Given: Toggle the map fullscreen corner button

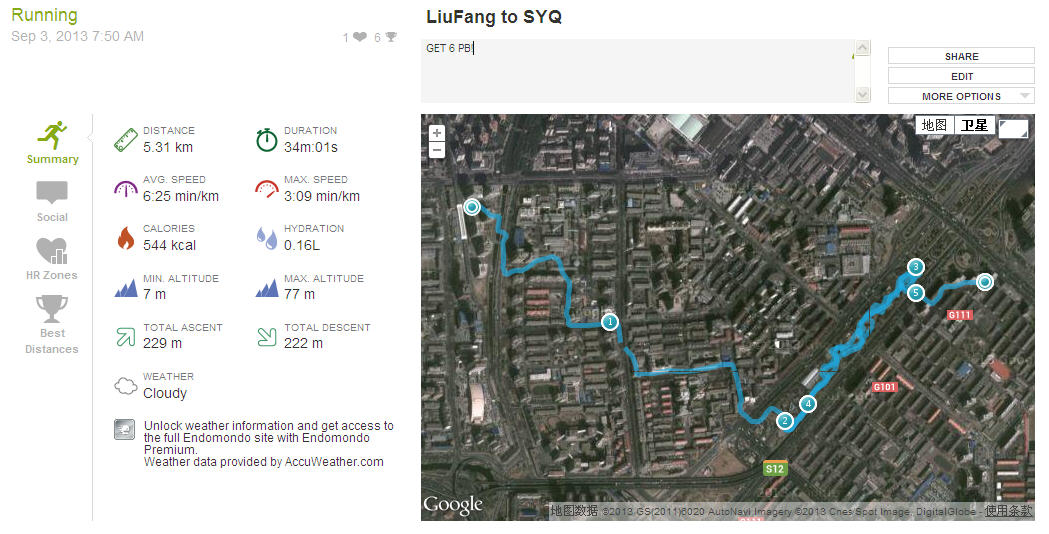Looking at the screenshot, I should (1013, 128).
